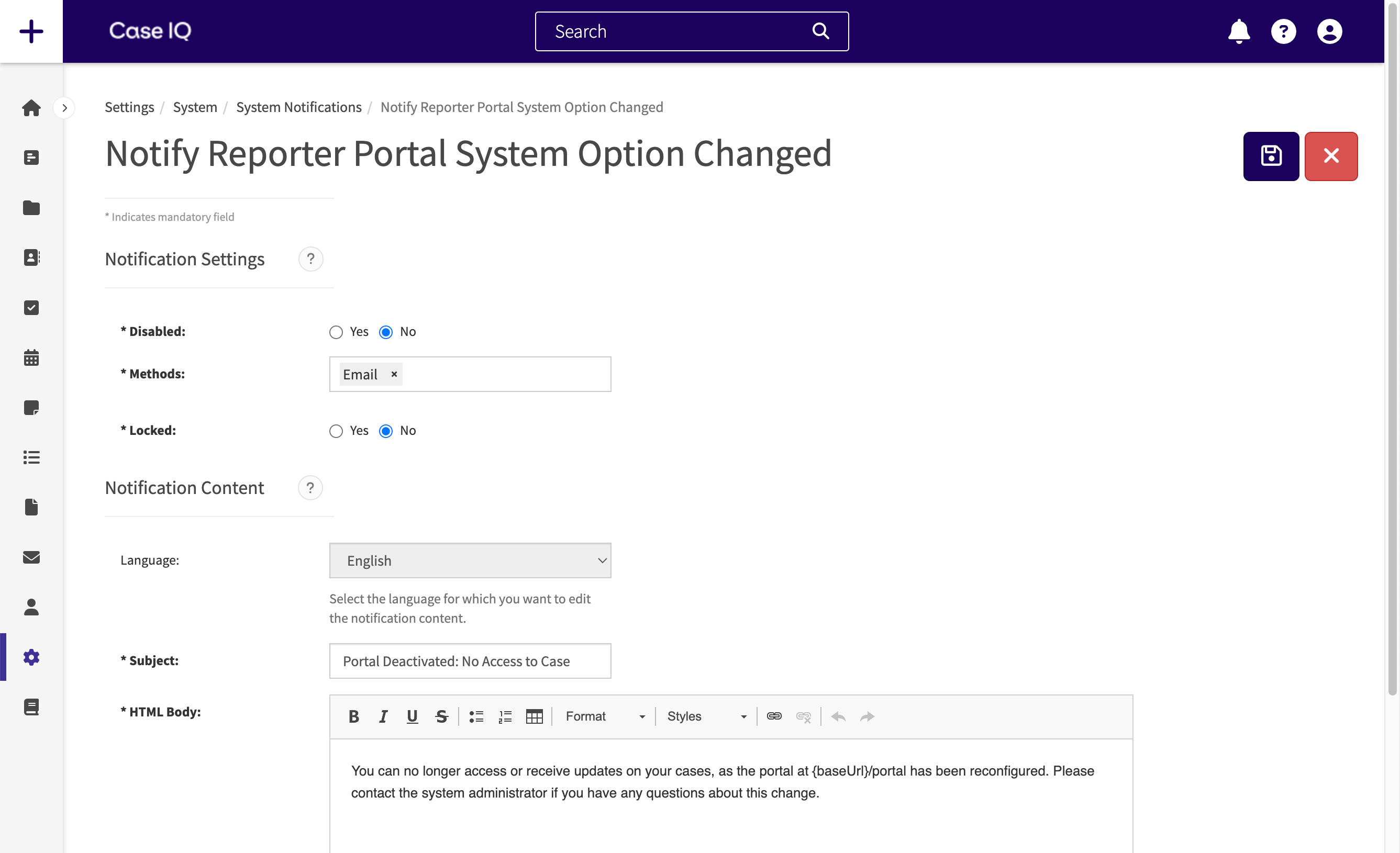Open the contacts address book sidebar icon
Screen dimensions: 1400x853
tap(31, 258)
